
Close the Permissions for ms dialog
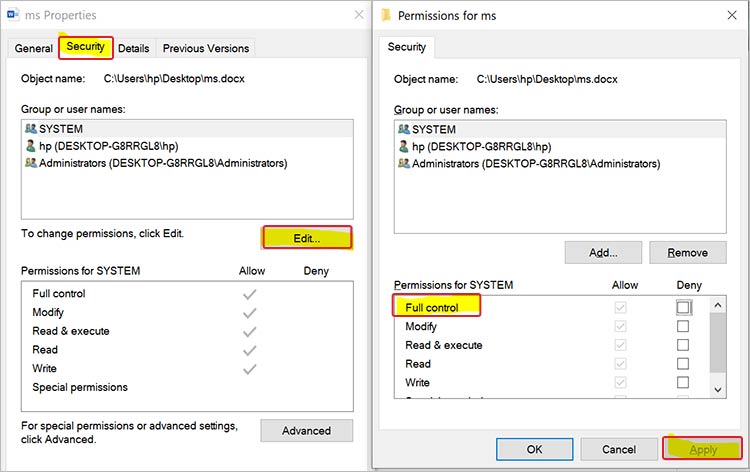[x=732, y=15]
